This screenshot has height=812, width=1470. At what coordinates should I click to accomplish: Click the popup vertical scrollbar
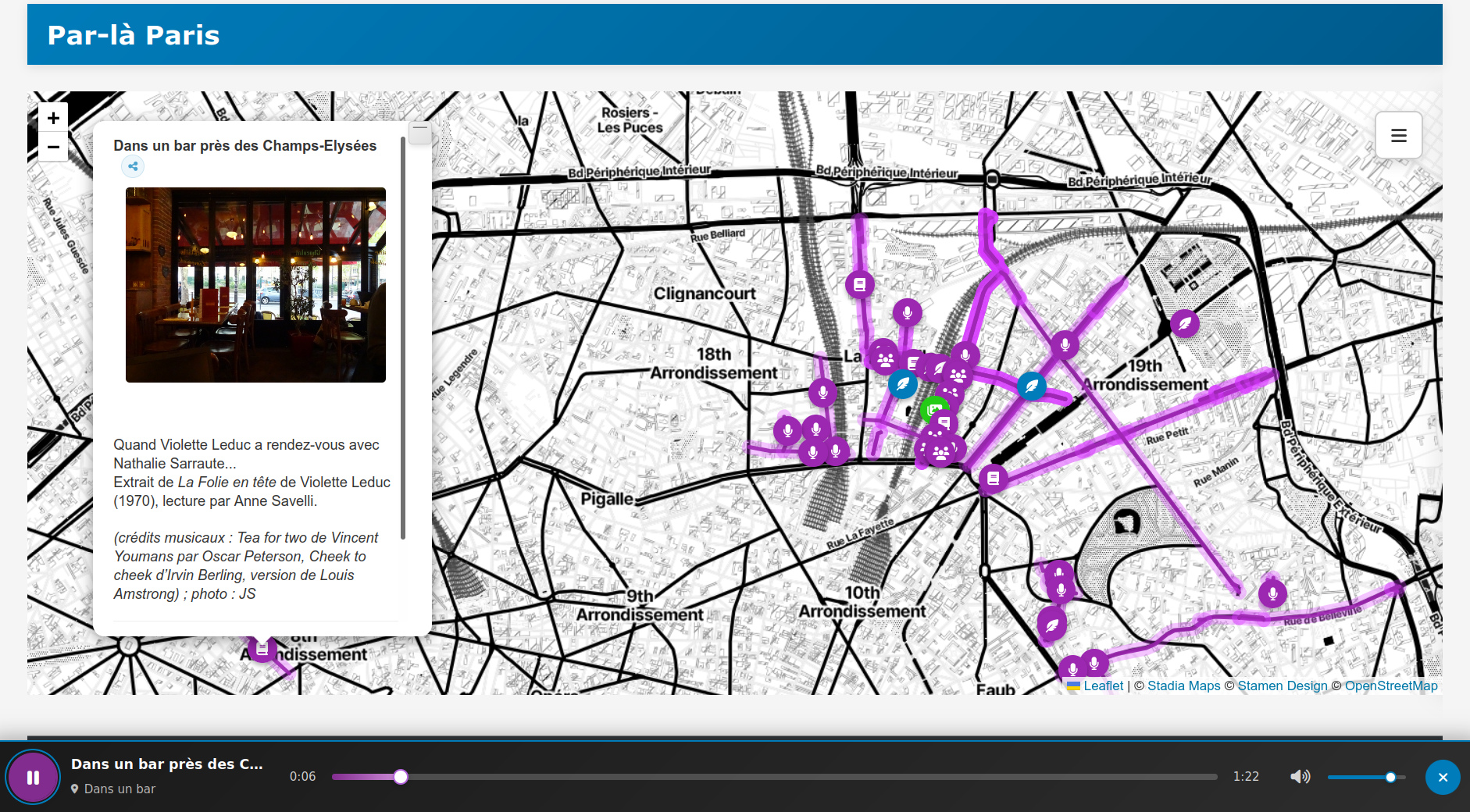click(403, 337)
